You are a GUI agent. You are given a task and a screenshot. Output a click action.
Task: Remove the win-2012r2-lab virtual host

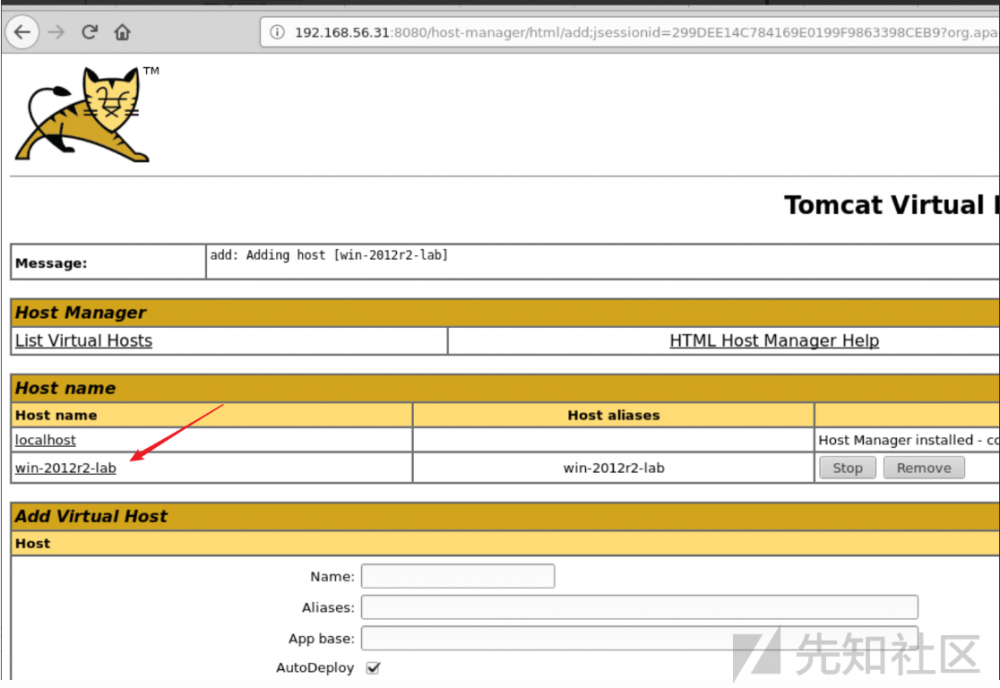[x=923, y=467]
